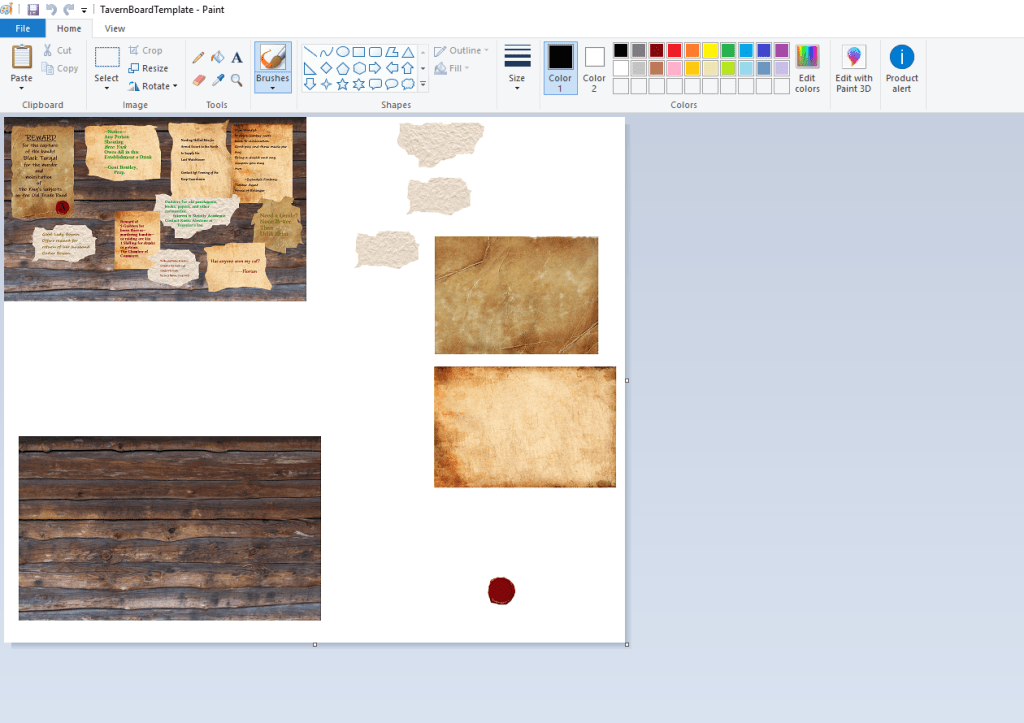
Task: Select the Color picker eyedropper
Action: [218, 80]
